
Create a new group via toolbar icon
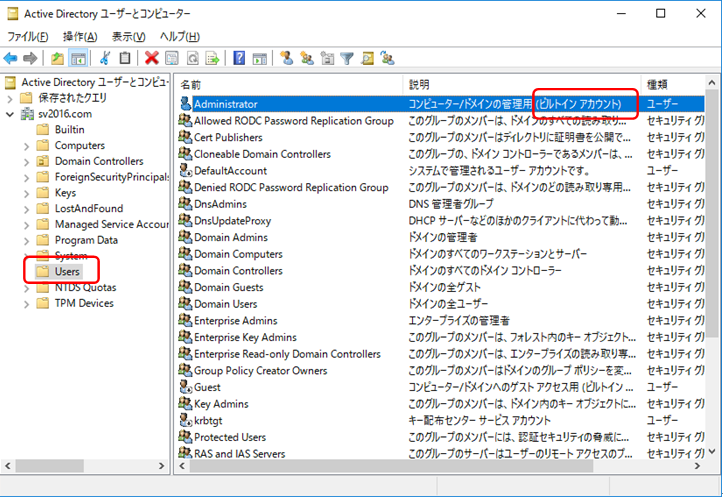307,59
